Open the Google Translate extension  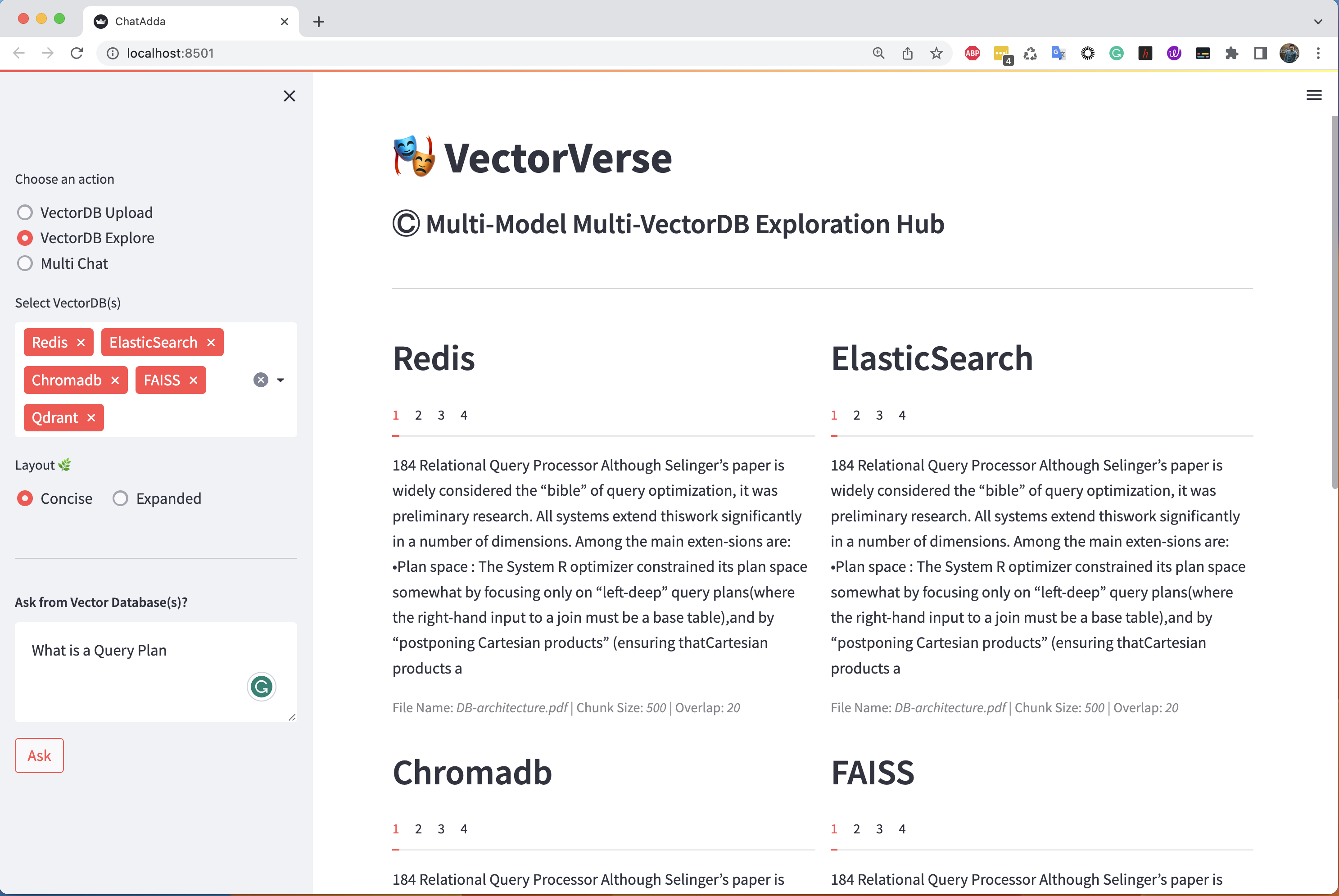[x=1059, y=53]
